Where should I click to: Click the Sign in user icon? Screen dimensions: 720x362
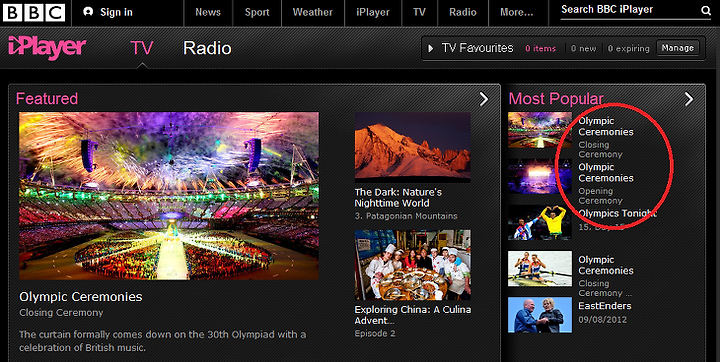point(88,12)
